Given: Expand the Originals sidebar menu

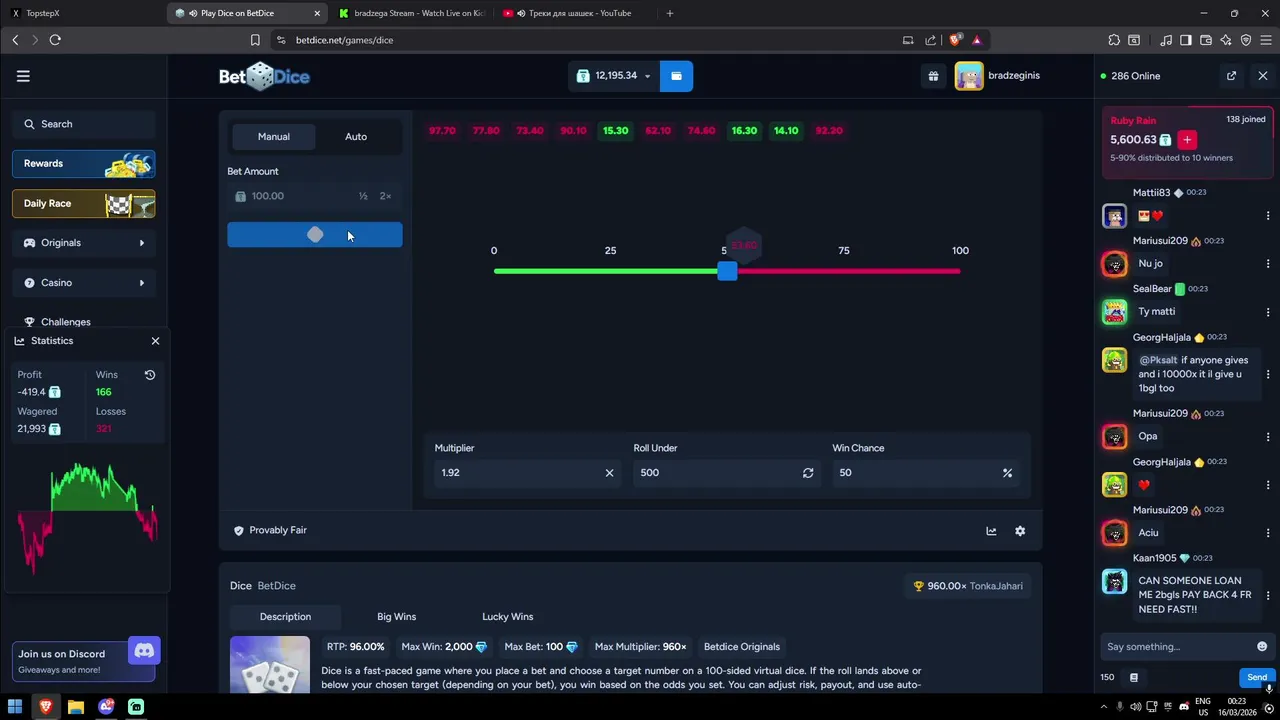Looking at the screenshot, I should [x=84, y=243].
